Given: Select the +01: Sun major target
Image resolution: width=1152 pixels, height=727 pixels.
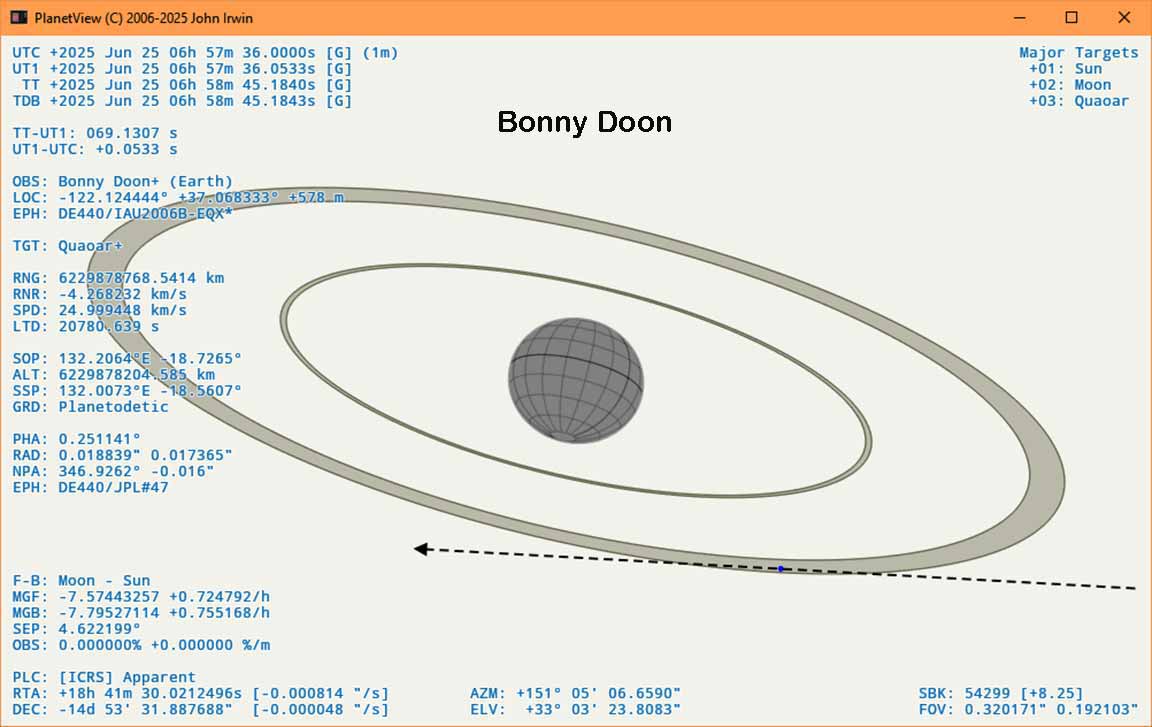Looking at the screenshot, I should 1065,69.
